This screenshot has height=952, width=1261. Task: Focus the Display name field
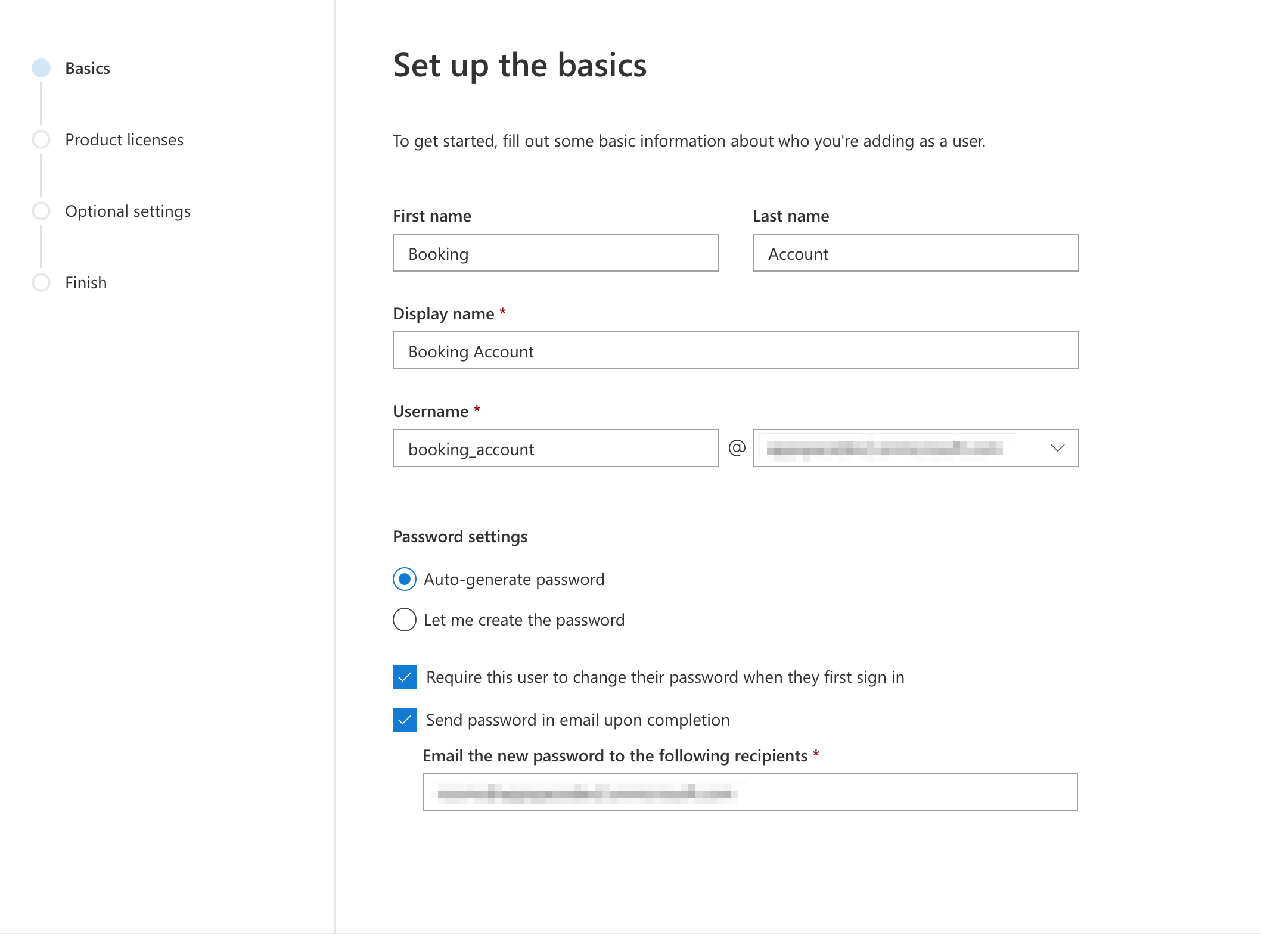point(736,350)
